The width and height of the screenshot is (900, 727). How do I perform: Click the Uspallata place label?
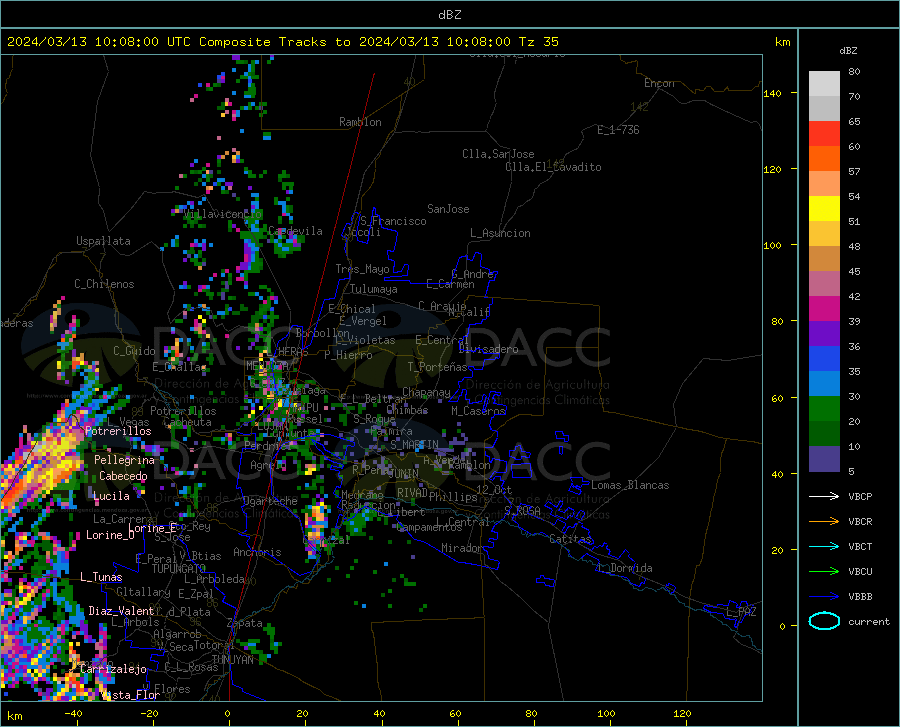103,241
